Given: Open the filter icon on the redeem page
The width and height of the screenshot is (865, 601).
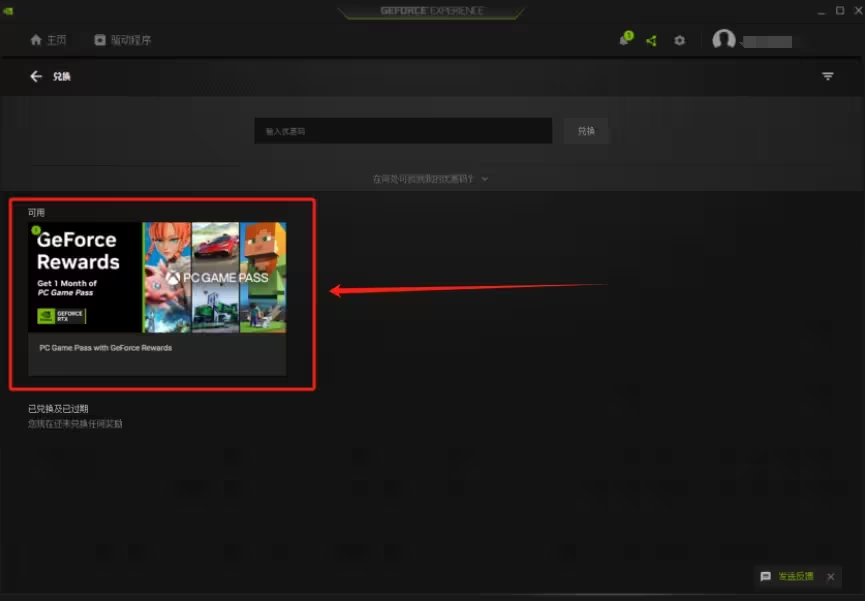Looking at the screenshot, I should tap(827, 76).
